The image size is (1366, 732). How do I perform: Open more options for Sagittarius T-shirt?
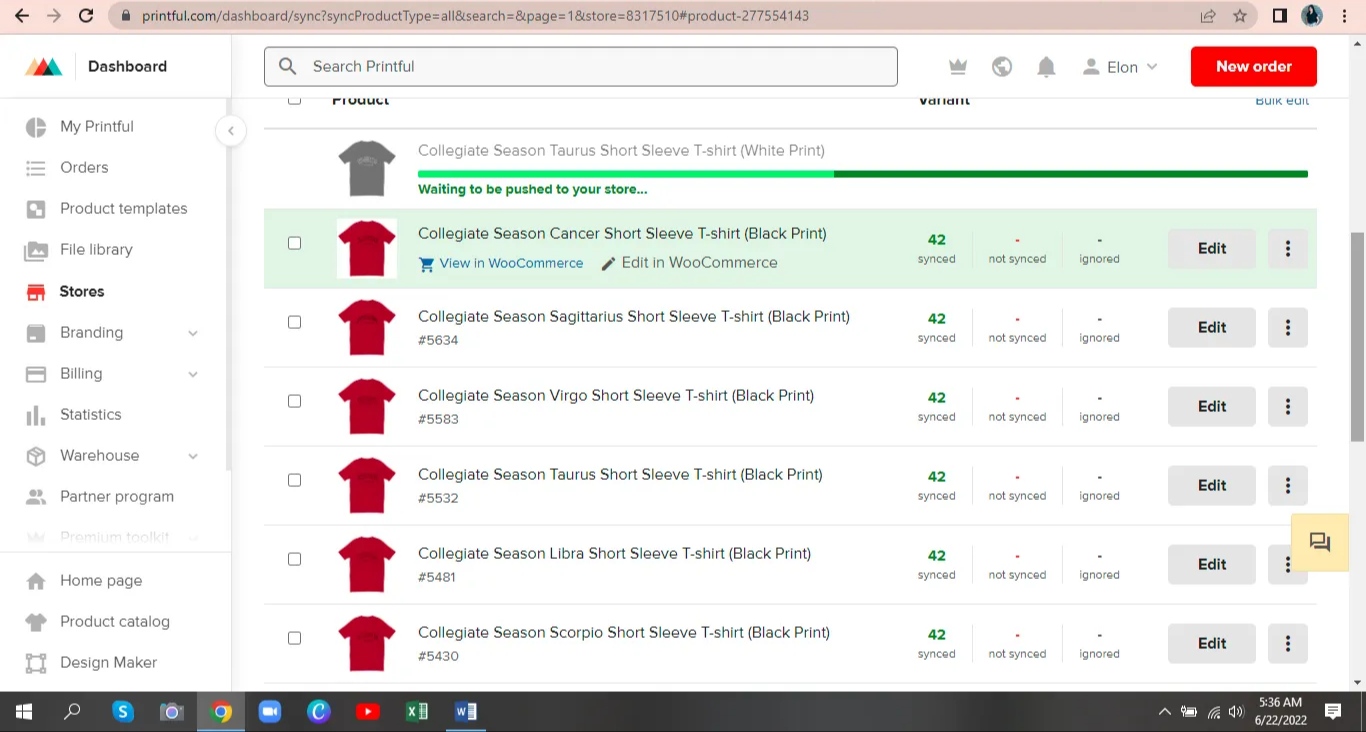click(1288, 328)
